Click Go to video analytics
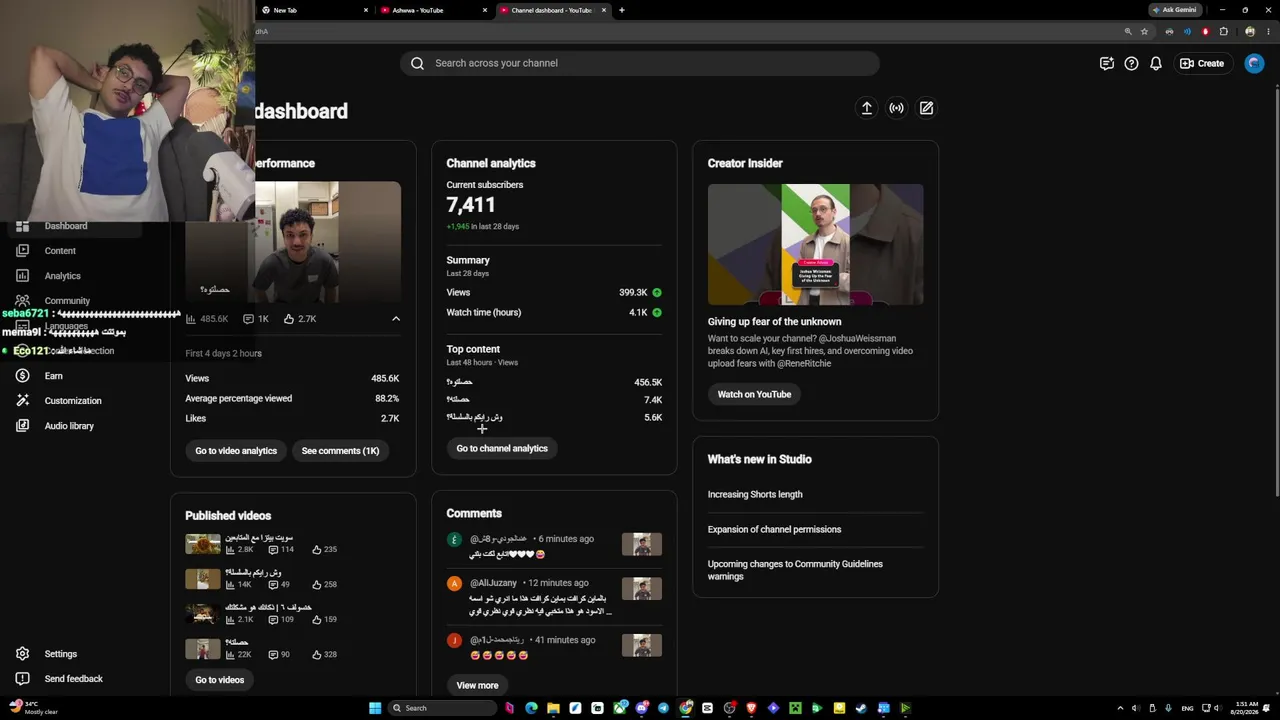Viewport: 1280px width, 720px height. 236,451
